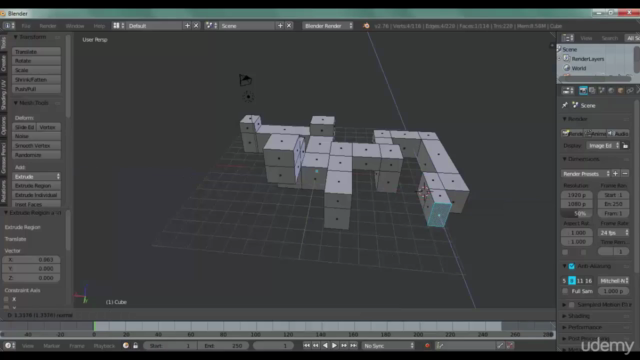Click the Blender logo icon in header

[x=366, y=26]
